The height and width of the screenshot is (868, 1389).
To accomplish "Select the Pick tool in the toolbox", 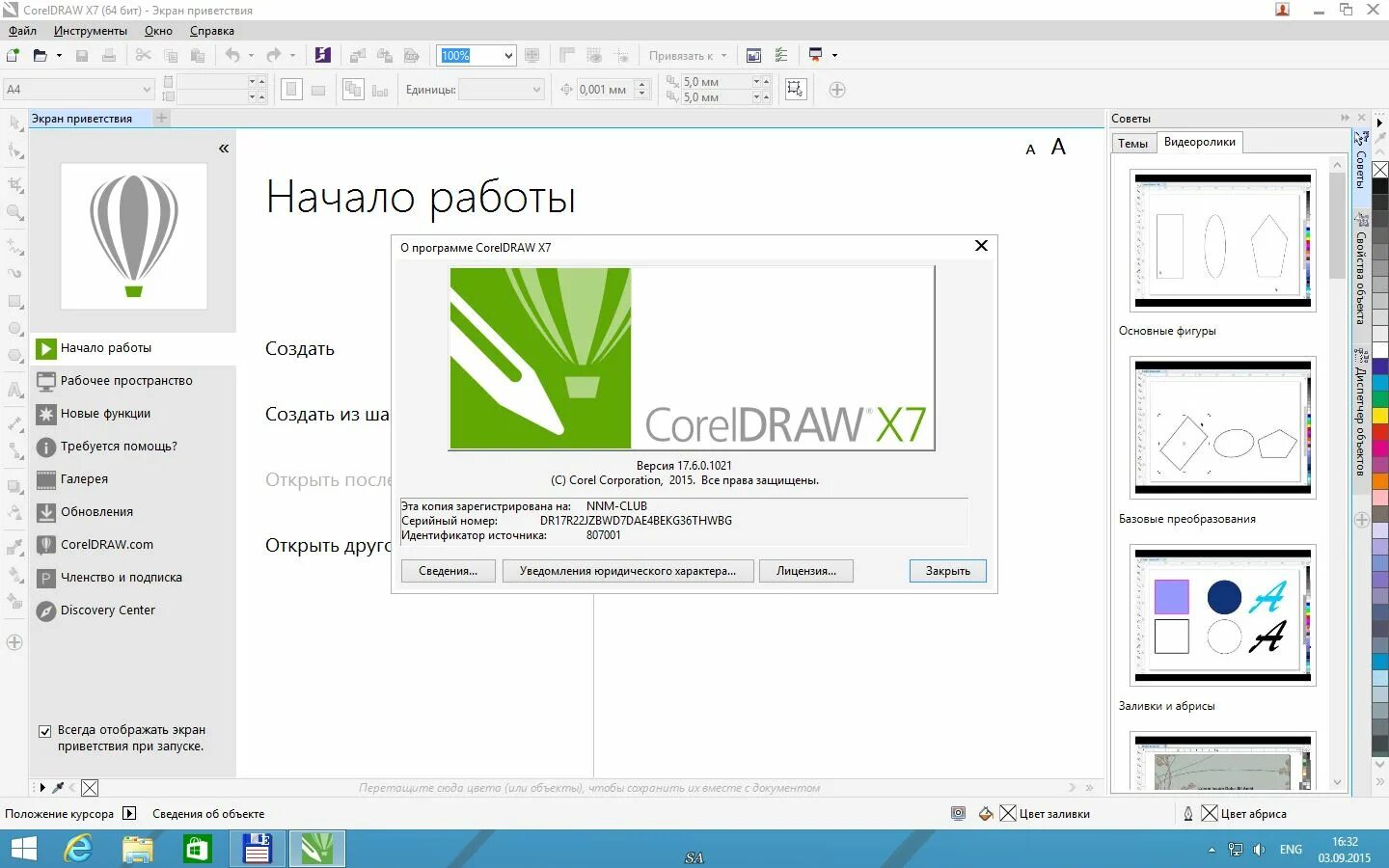I will [14, 123].
